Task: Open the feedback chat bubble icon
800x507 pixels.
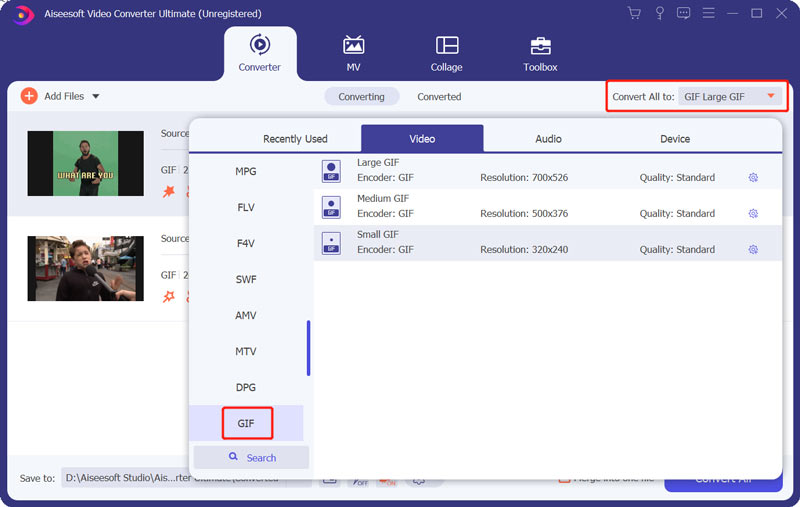Action: pos(683,13)
